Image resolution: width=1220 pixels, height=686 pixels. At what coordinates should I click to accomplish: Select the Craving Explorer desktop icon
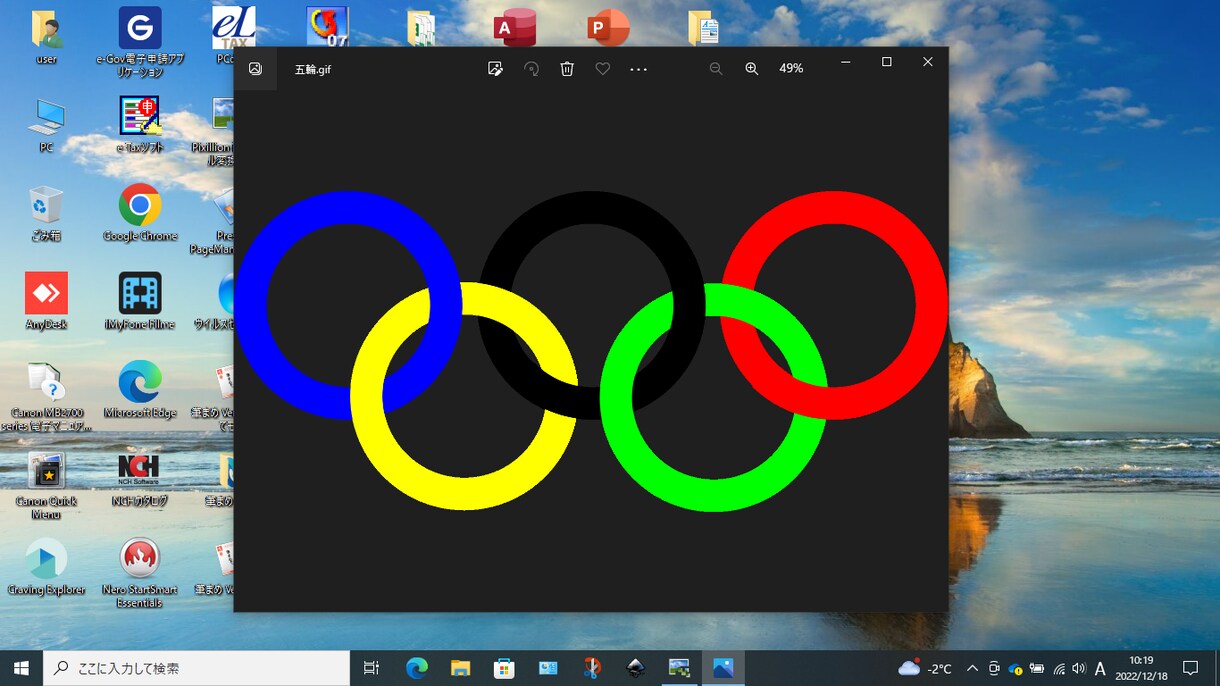pos(46,566)
